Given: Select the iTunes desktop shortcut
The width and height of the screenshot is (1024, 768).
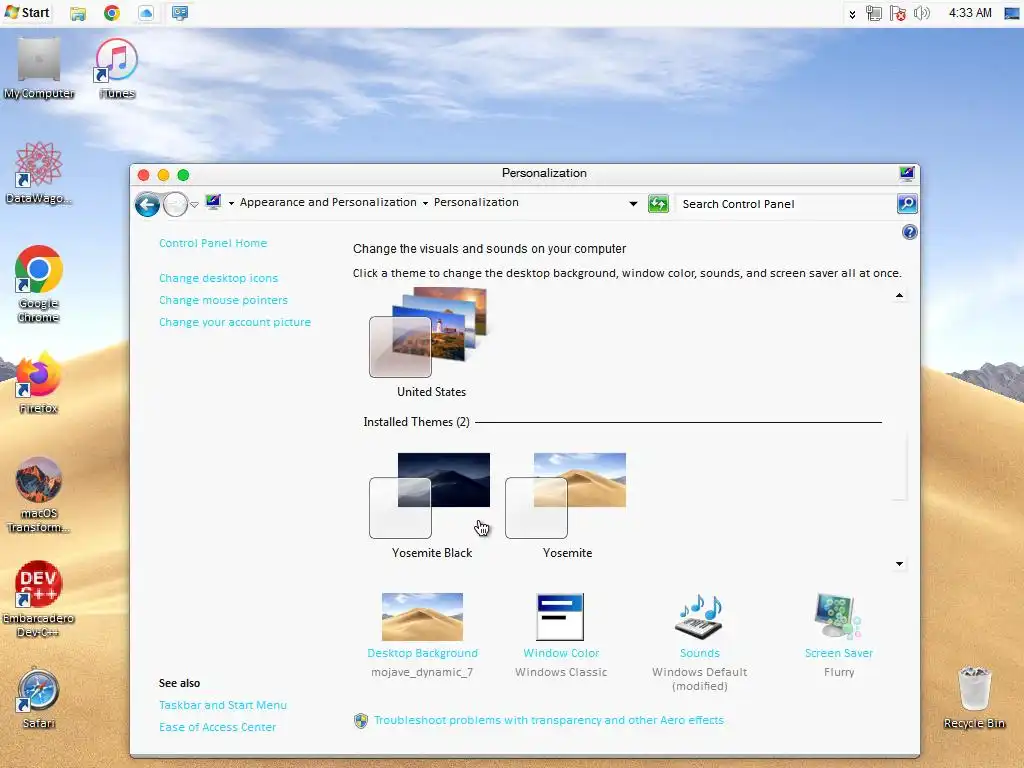Looking at the screenshot, I should 117,69.
